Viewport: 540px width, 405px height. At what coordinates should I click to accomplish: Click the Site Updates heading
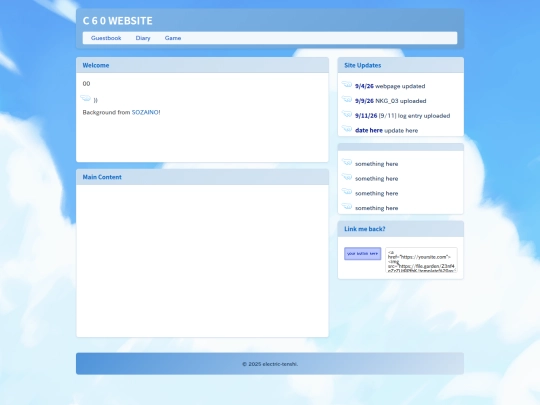363,65
